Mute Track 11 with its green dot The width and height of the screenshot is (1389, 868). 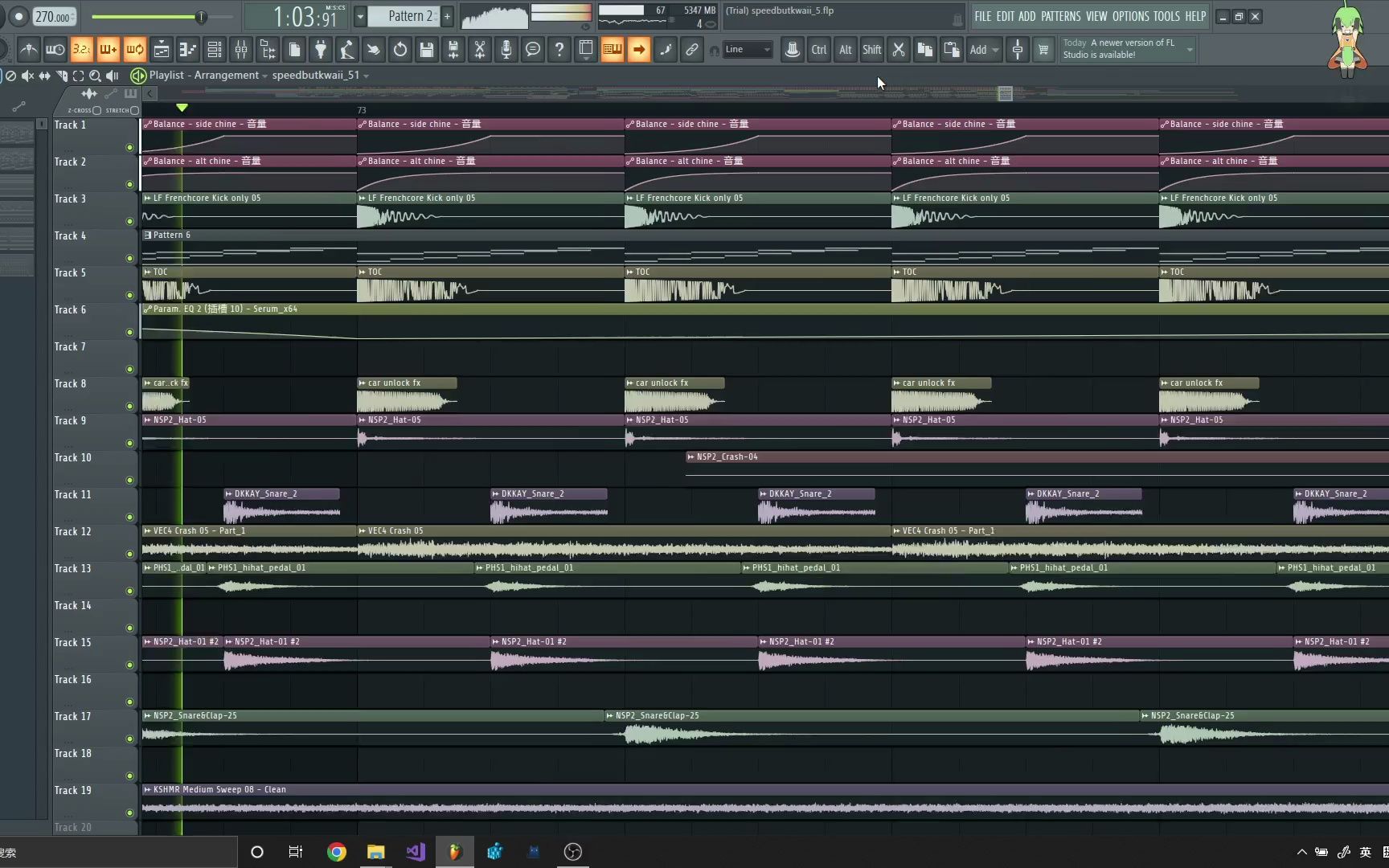129,518
